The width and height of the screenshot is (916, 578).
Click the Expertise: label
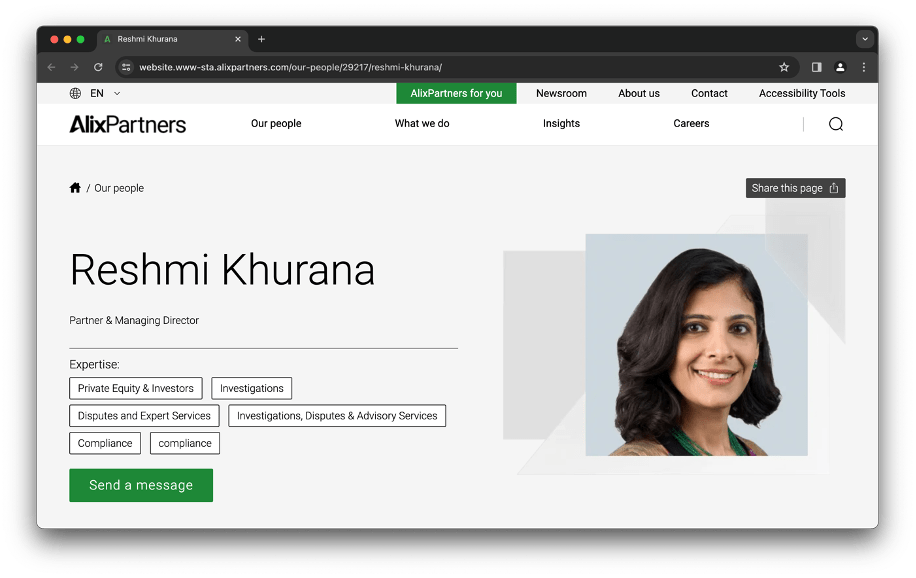(94, 365)
